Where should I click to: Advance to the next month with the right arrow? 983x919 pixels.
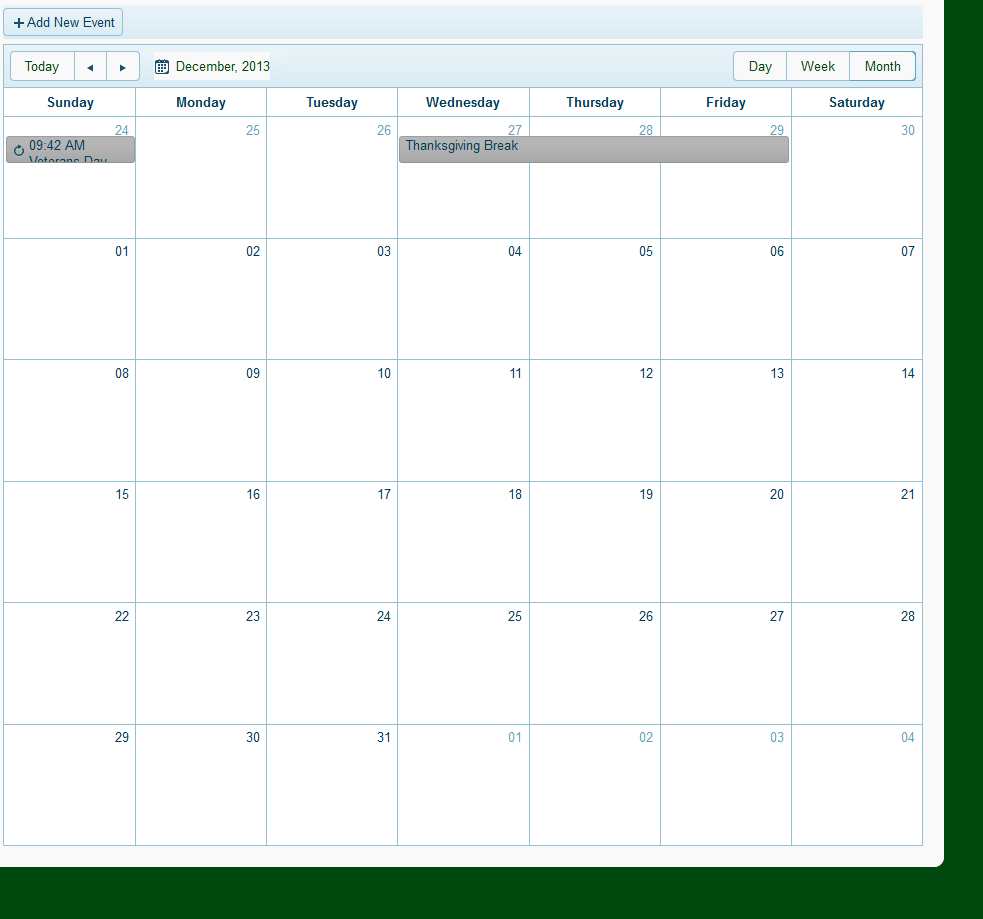(123, 66)
